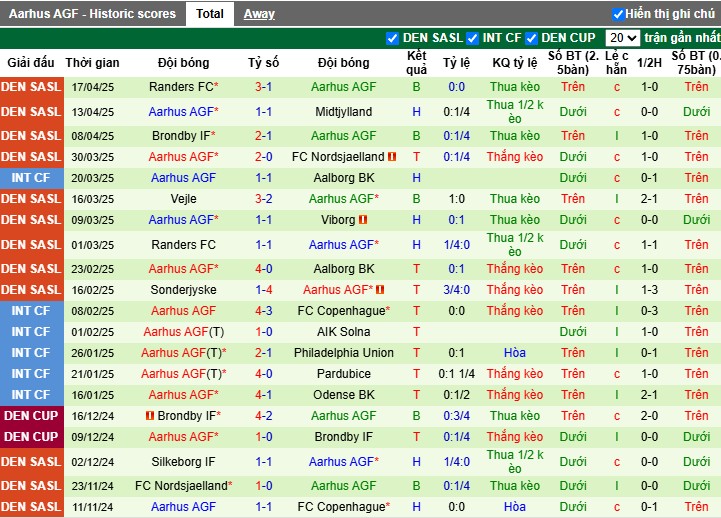Open Philadelphia Union team page
721x518 pixels.
pos(343,353)
